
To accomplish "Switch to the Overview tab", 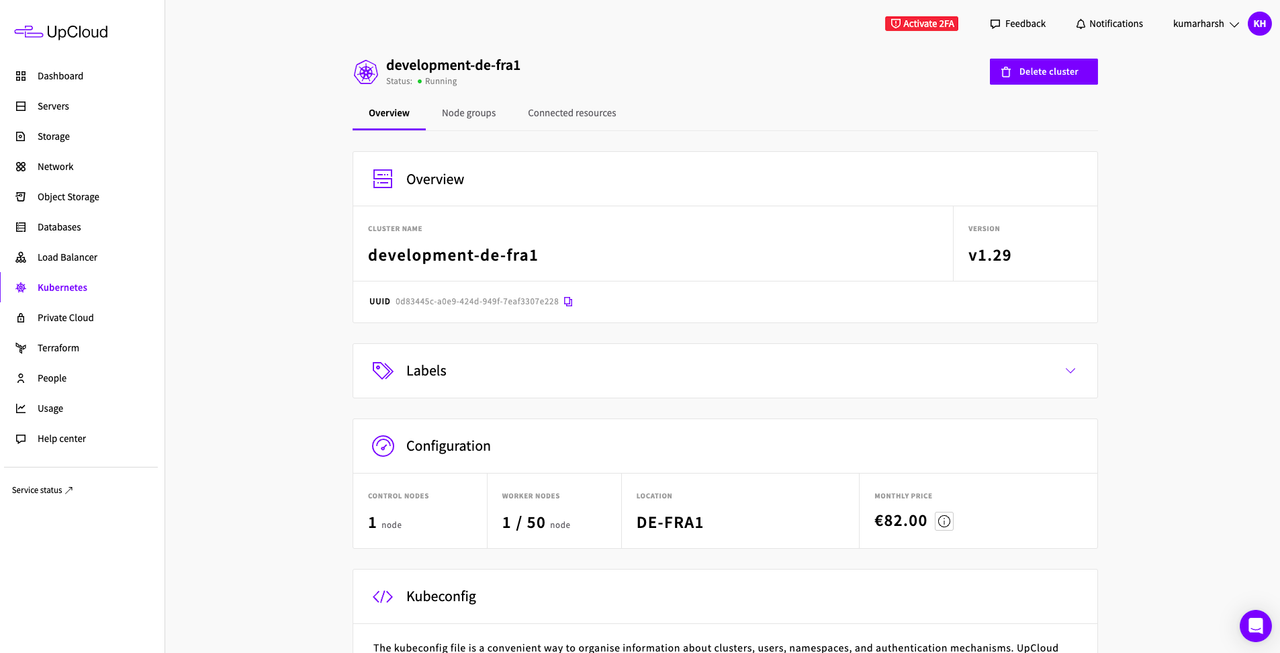I will [x=389, y=113].
